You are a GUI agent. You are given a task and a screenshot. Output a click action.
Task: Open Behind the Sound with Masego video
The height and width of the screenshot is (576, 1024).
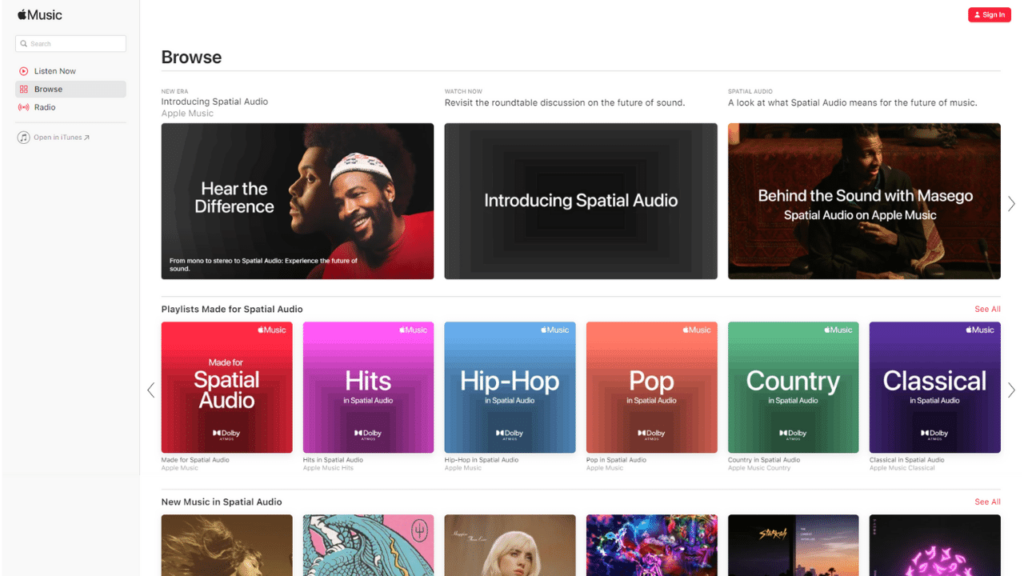click(x=864, y=201)
